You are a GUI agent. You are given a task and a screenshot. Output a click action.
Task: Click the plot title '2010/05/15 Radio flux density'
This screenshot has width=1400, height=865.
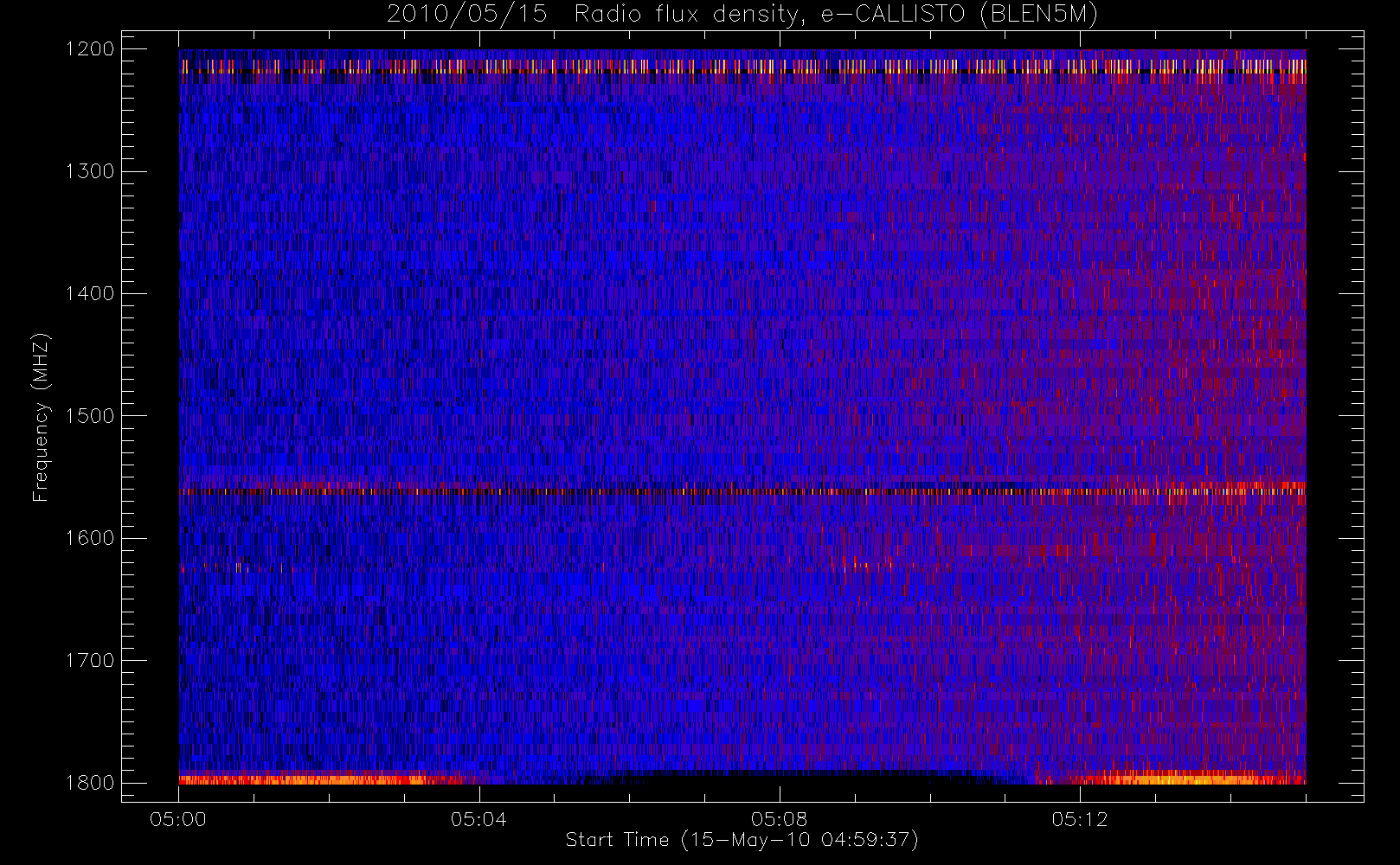coord(742,15)
